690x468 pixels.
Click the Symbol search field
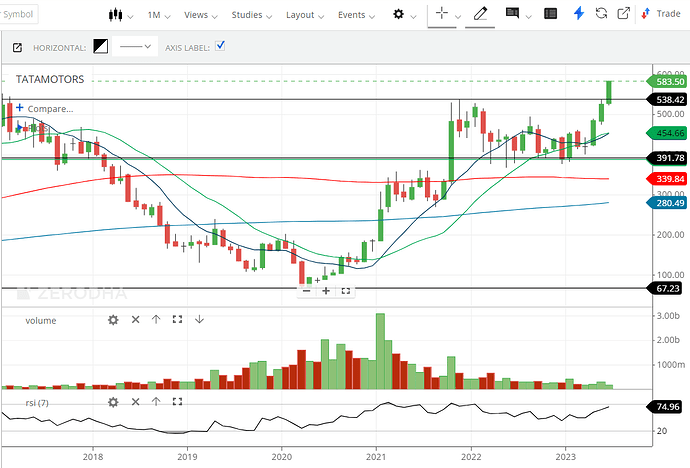click(x=18, y=14)
